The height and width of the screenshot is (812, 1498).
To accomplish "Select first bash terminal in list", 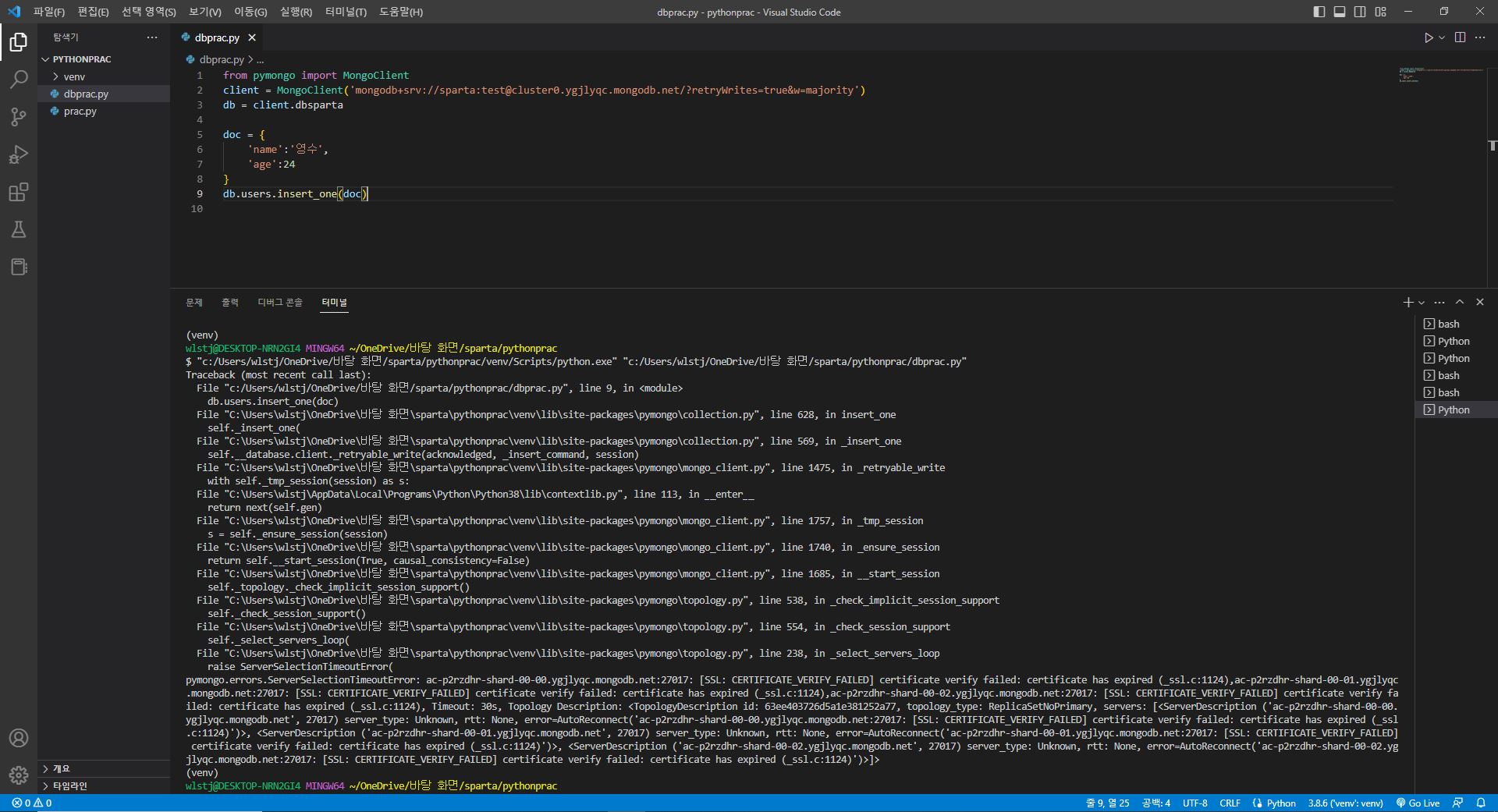I will pyautogui.click(x=1456, y=324).
